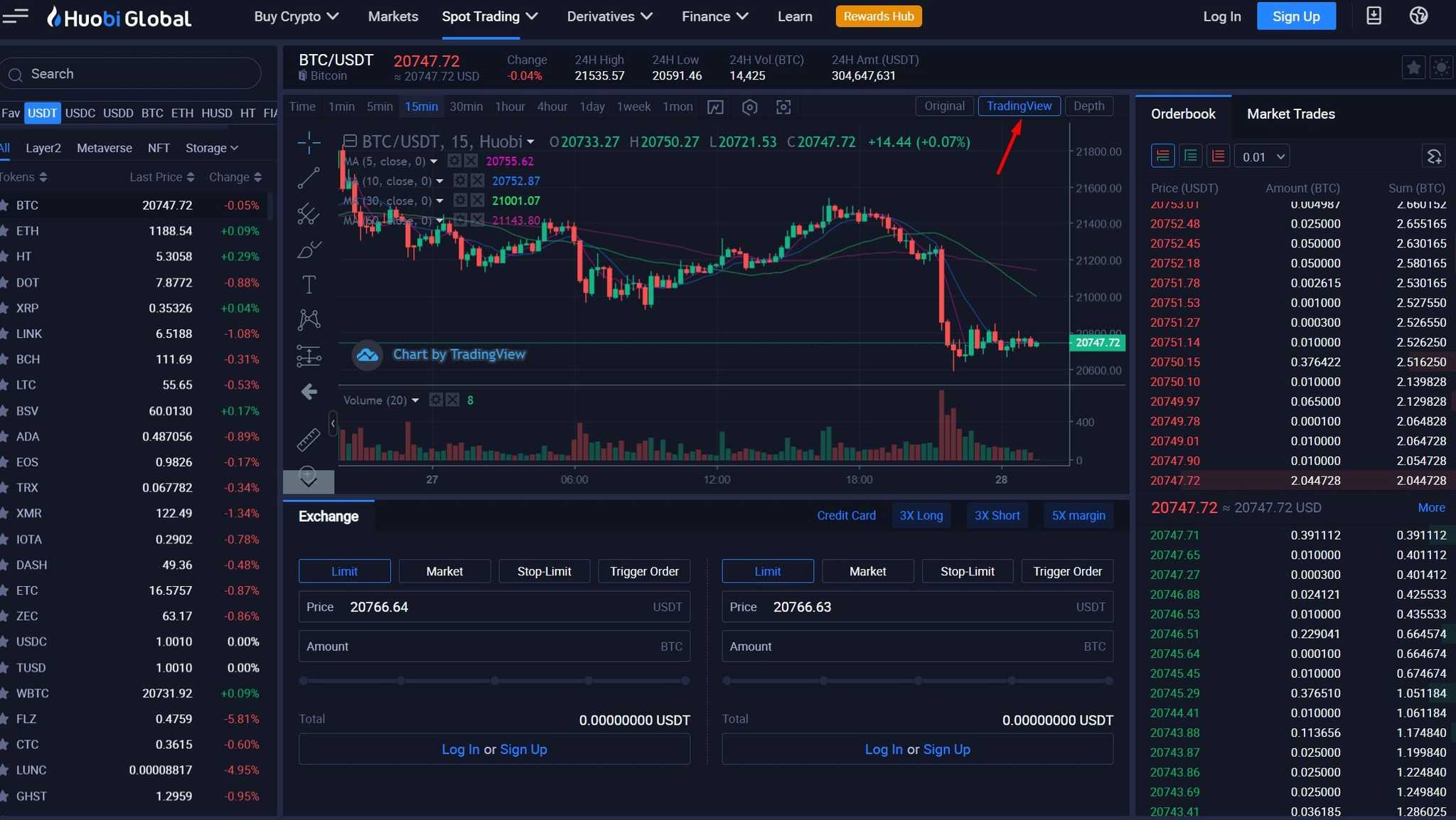1456x820 pixels.
Task: Open the chart indicators icon
Action: click(x=715, y=107)
